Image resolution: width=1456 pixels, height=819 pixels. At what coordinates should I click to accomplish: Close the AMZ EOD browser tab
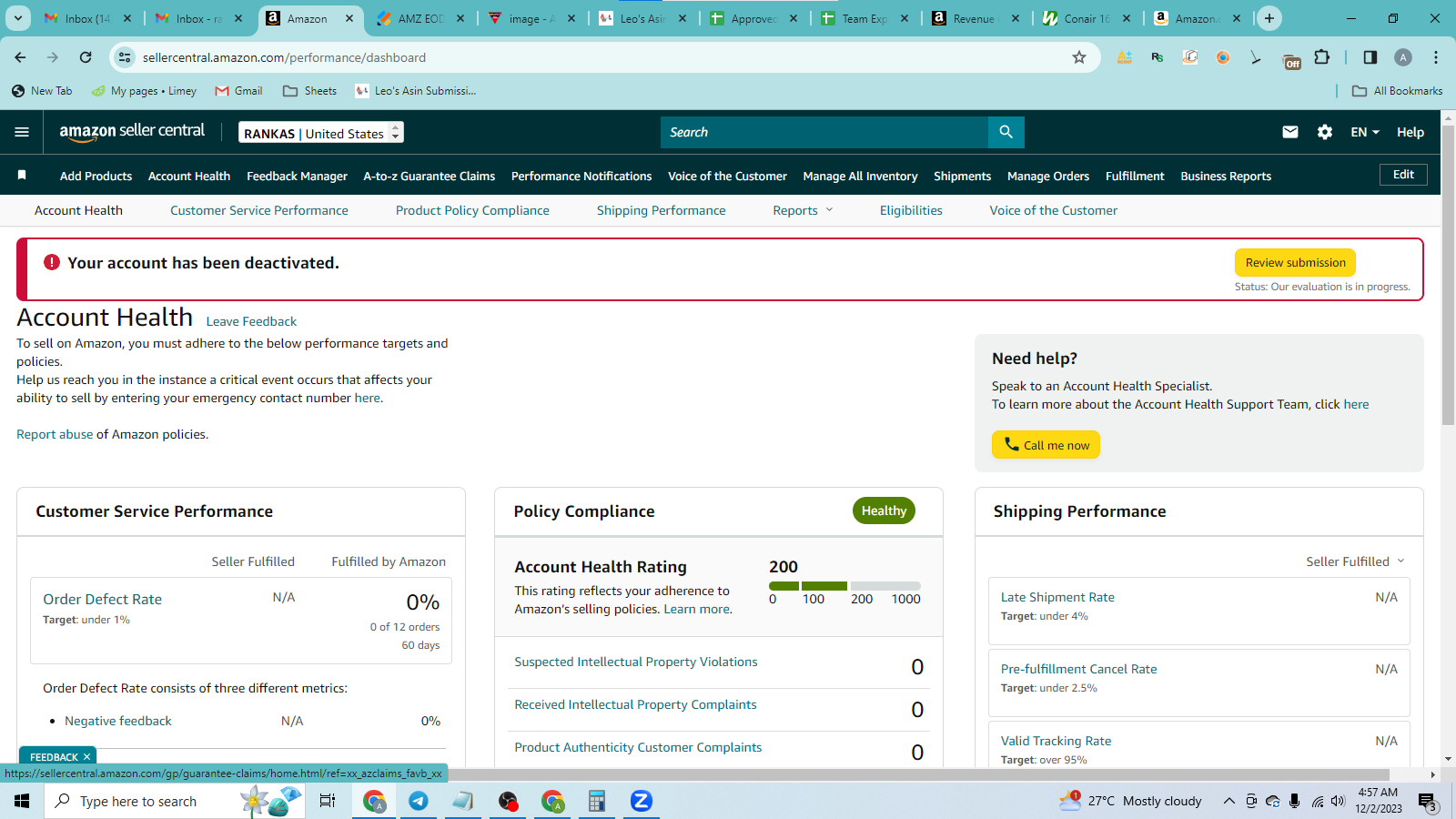pos(460,18)
